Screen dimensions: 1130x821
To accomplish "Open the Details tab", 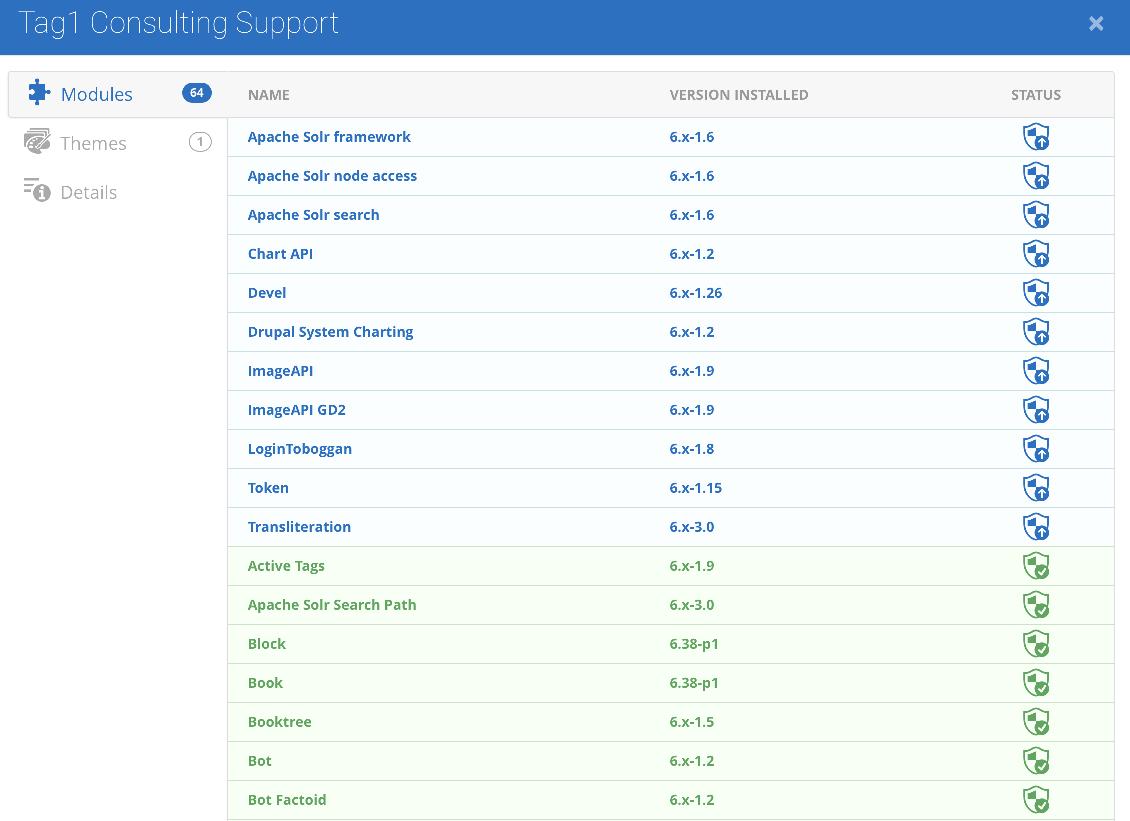I will [x=117, y=192].
